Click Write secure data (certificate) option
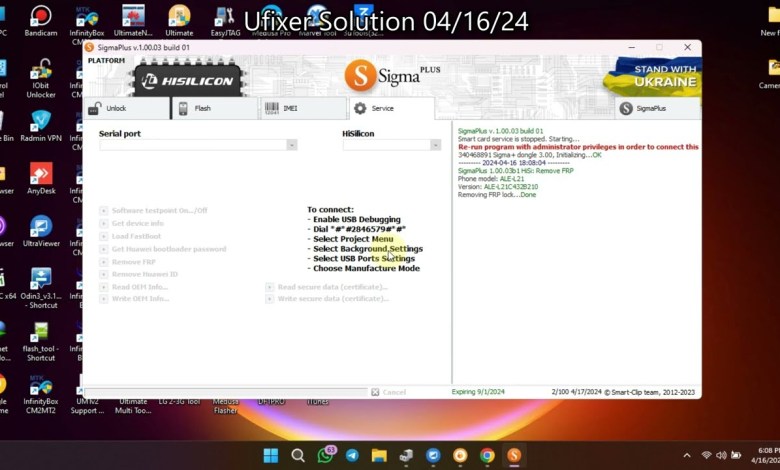The width and height of the screenshot is (780, 470). [x=327, y=298]
